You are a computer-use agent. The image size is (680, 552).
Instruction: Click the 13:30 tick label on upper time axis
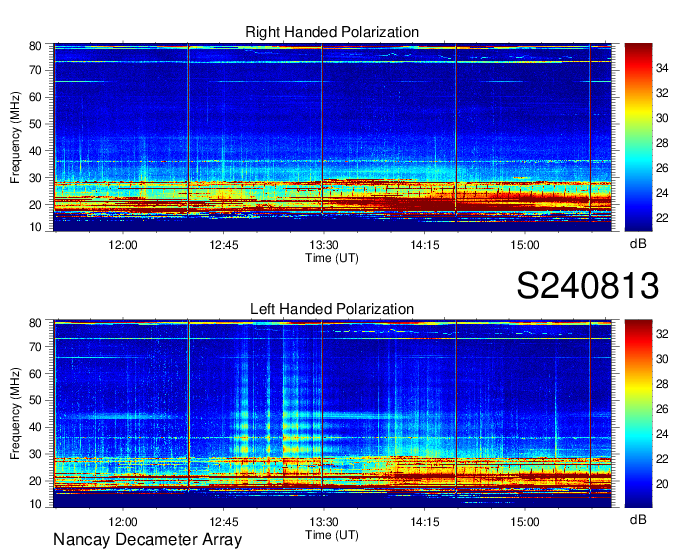[x=324, y=245]
